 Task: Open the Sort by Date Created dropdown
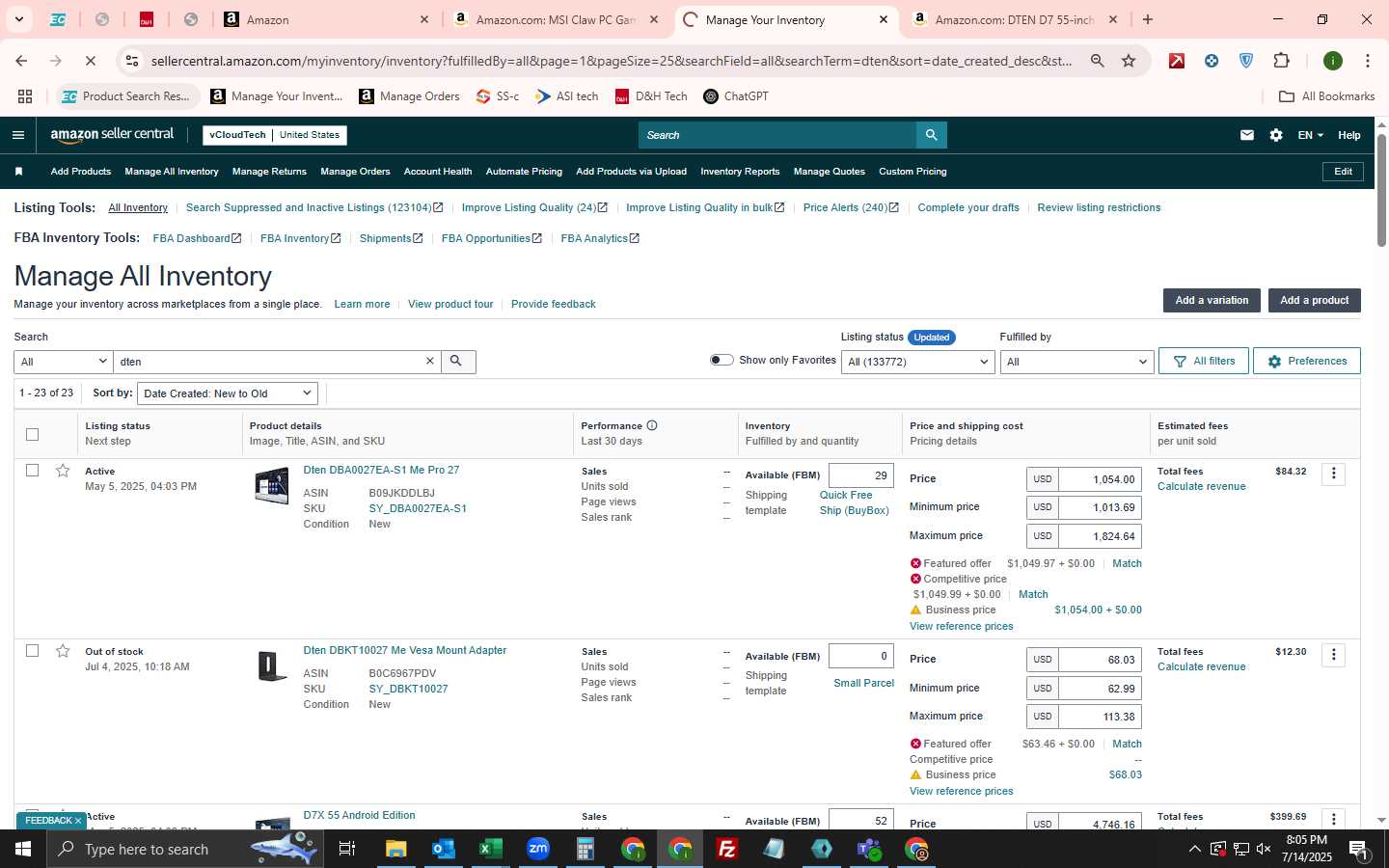pyautogui.click(x=228, y=393)
